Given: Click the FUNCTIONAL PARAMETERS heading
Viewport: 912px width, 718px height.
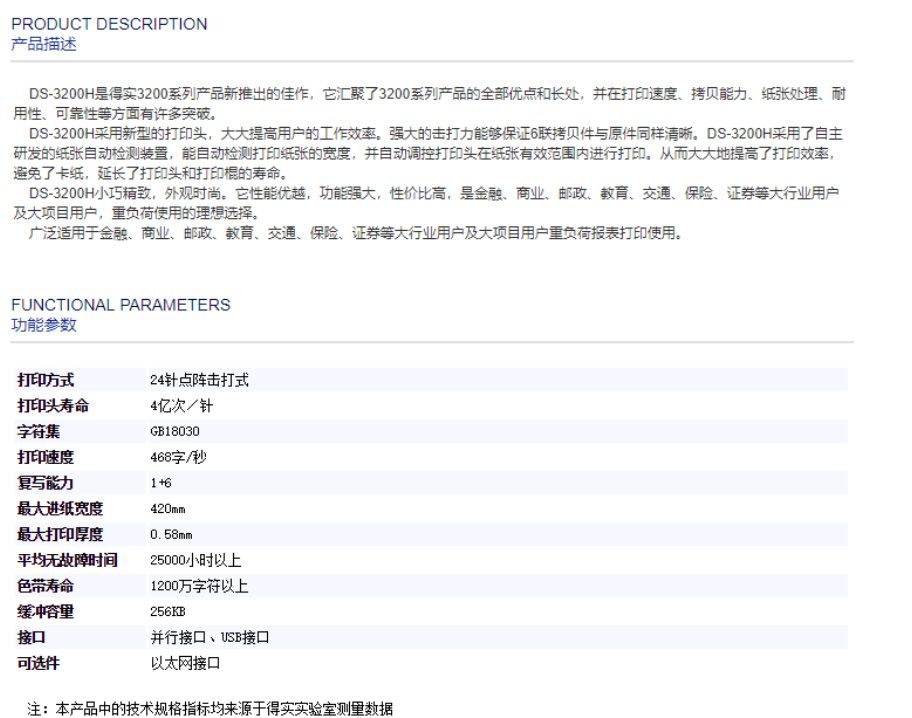Looking at the screenshot, I should [120, 305].
